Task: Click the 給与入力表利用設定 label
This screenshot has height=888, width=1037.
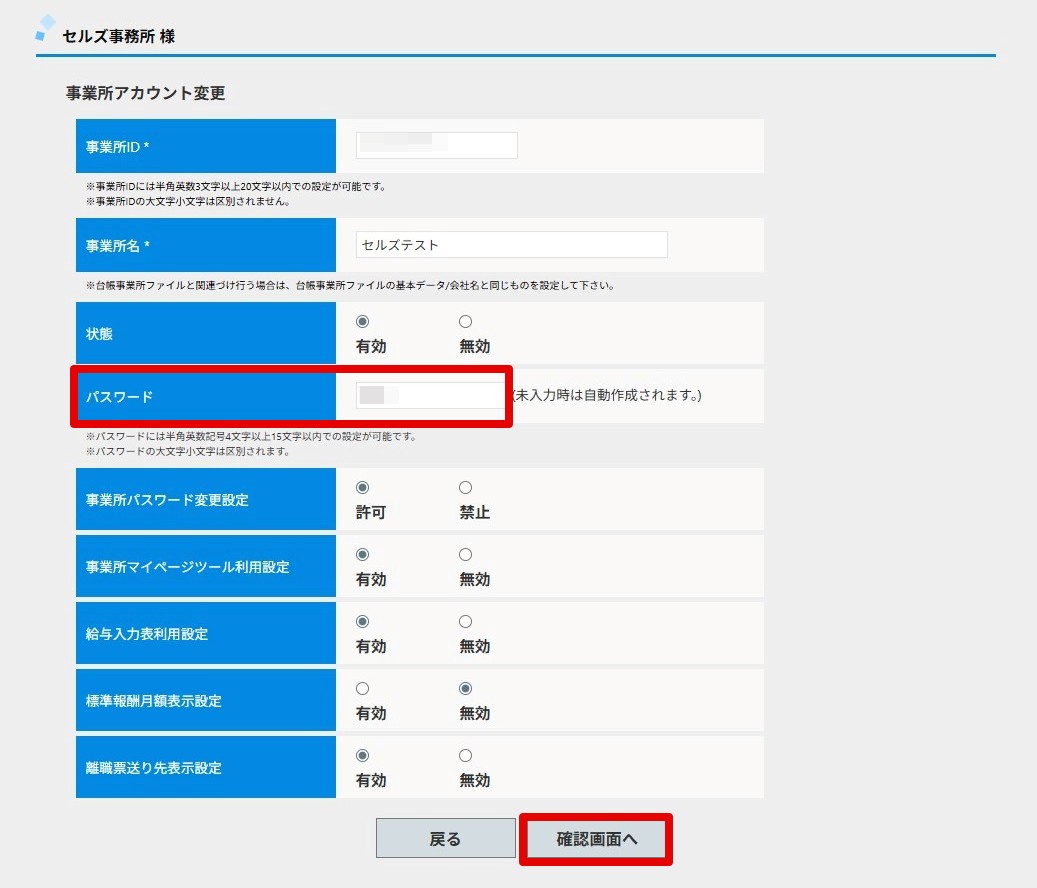Action: click(146, 633)
